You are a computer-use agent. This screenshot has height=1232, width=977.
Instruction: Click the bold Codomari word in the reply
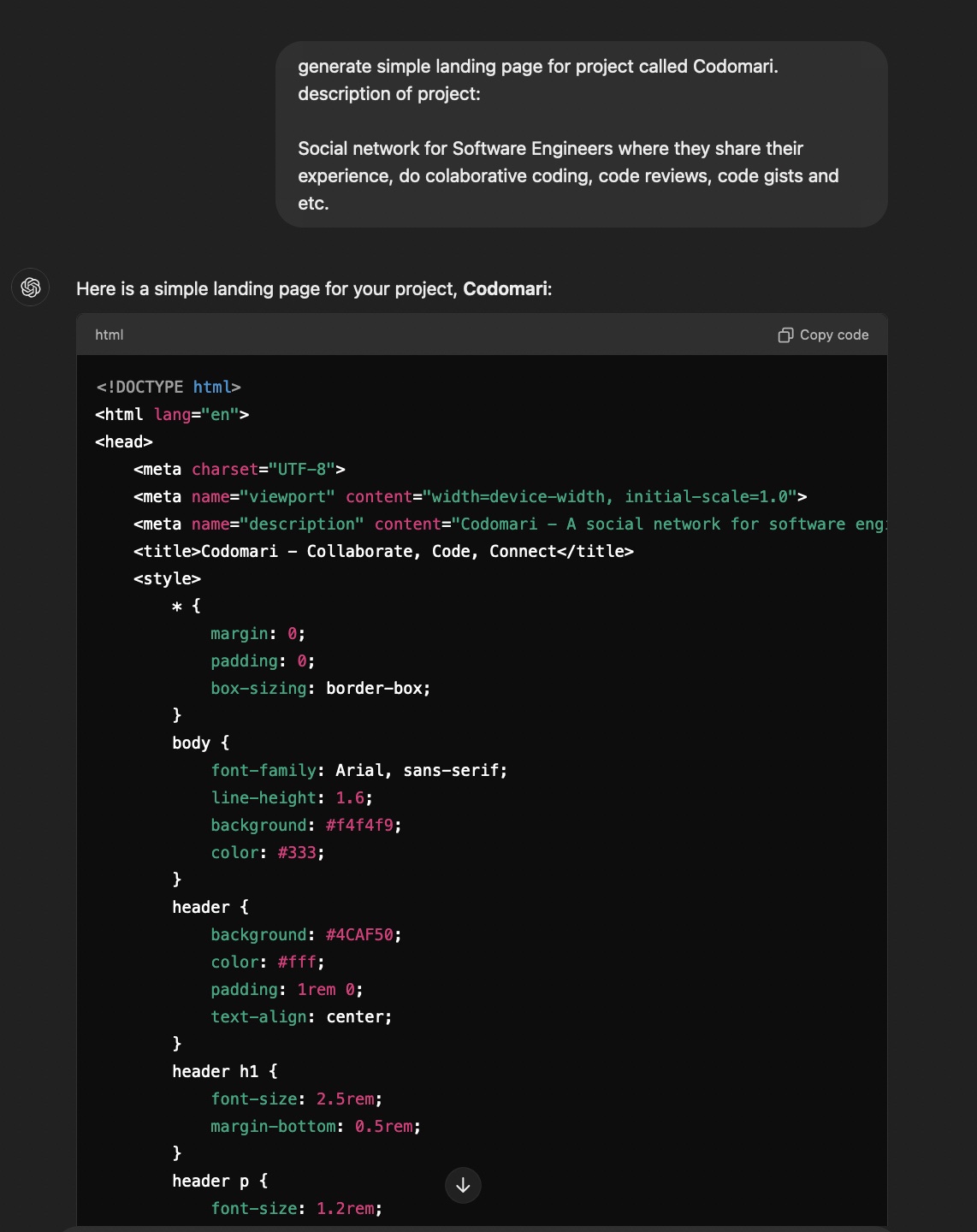pyautogui.click(x=505, y=288)
